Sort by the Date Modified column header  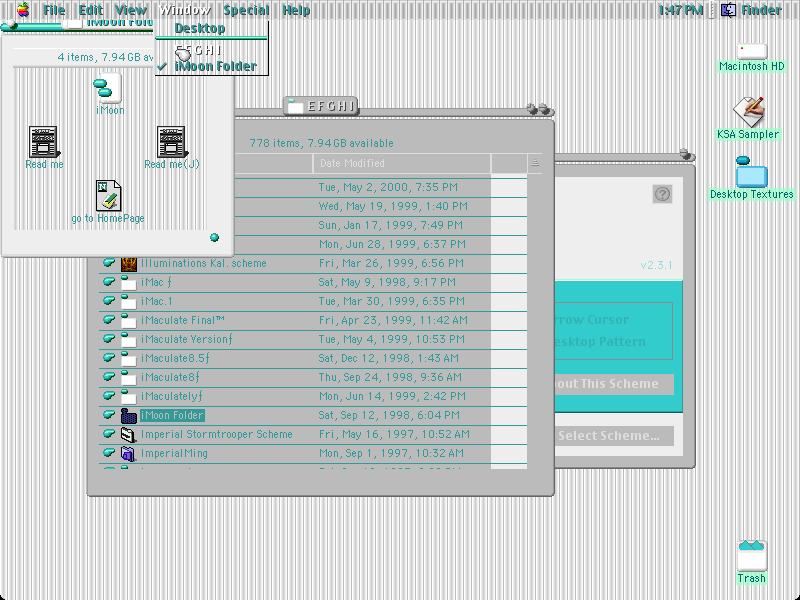click(x=402, y=163)
